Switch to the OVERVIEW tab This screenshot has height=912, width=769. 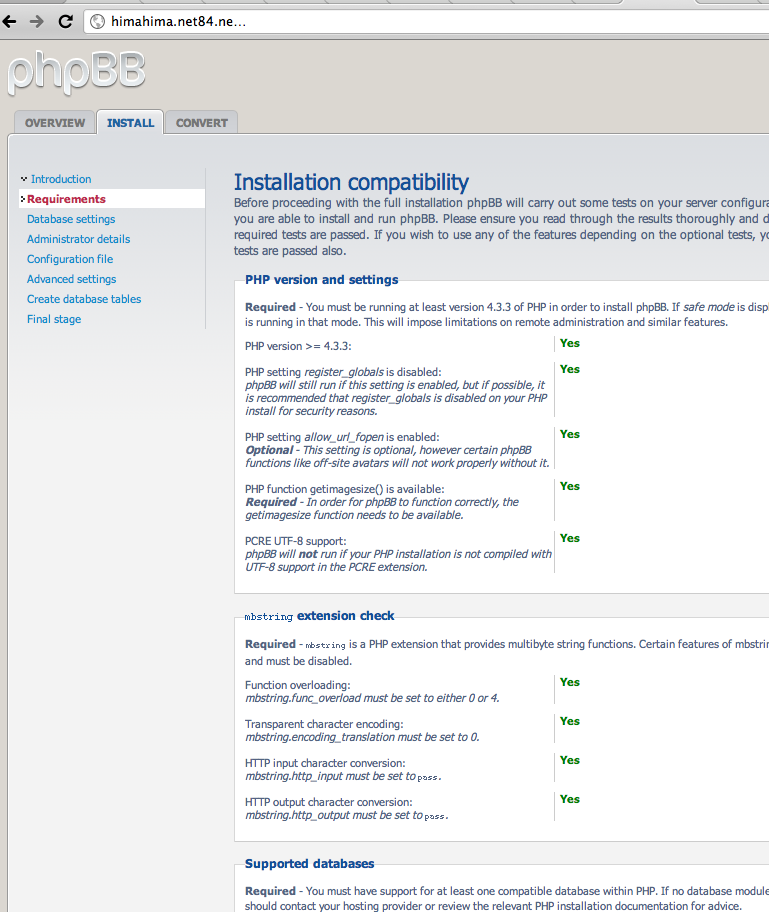point(55,123)
